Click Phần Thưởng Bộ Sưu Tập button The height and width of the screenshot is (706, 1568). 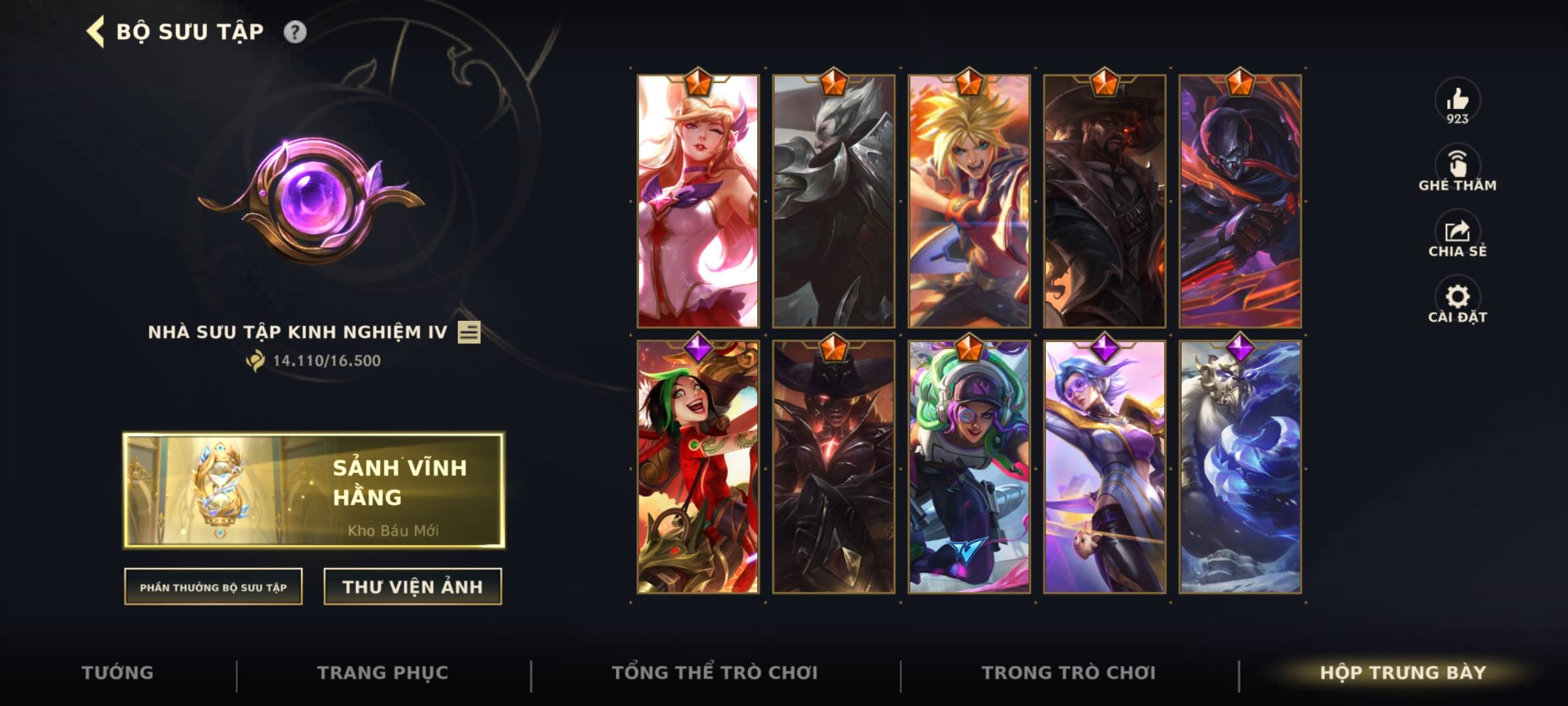(x=213, y=587)
